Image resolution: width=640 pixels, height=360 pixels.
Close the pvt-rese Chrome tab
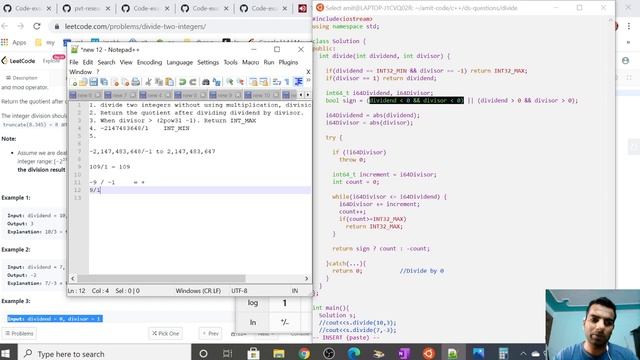click(107, 8)
